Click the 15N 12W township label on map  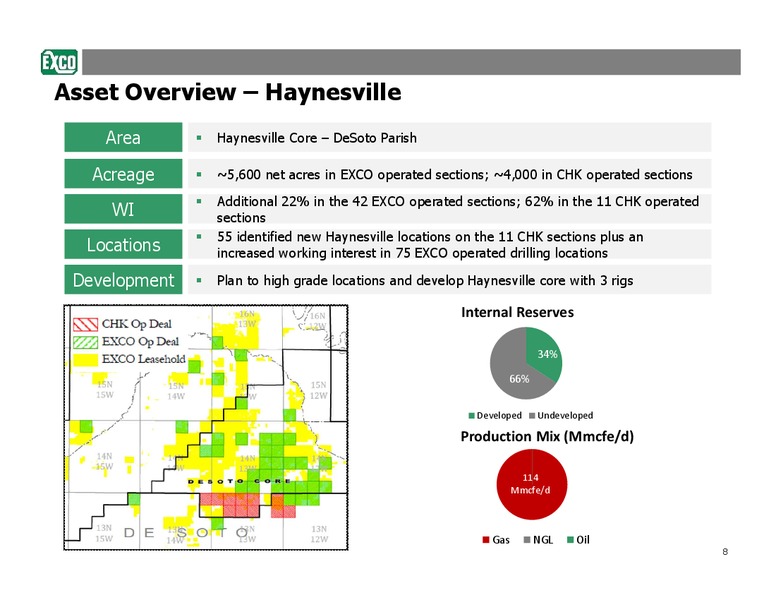point(318,390)
